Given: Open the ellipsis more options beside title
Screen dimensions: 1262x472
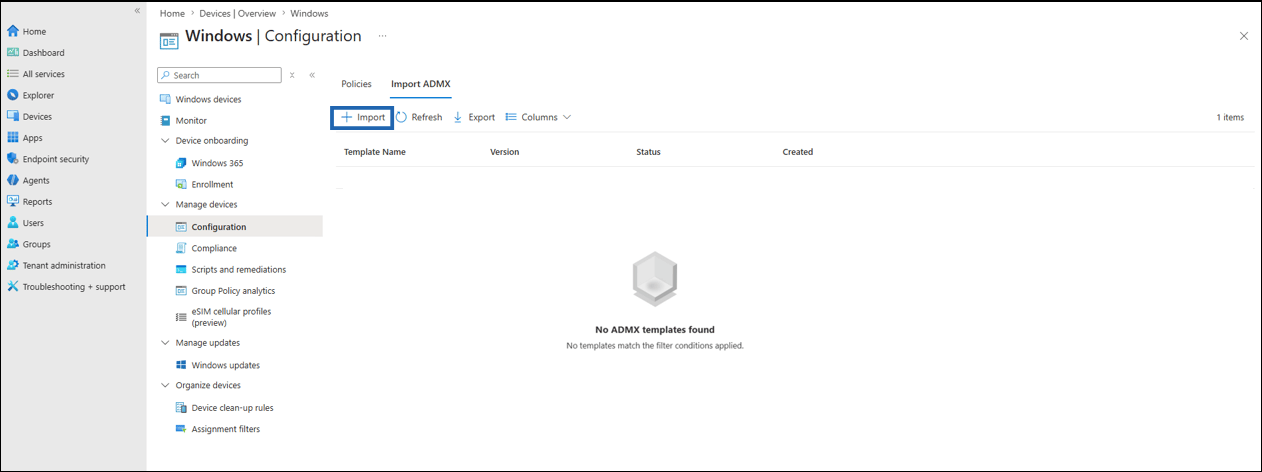Looking at the screenshot, I should click(x=382, y=36).
